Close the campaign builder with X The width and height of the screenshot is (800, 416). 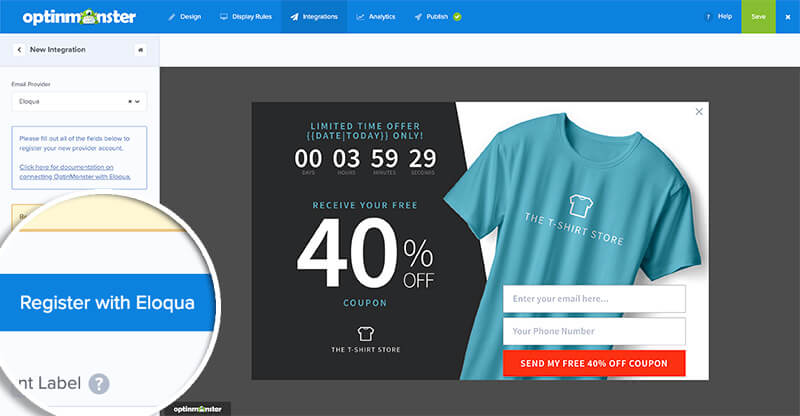[x=788, y=17]
